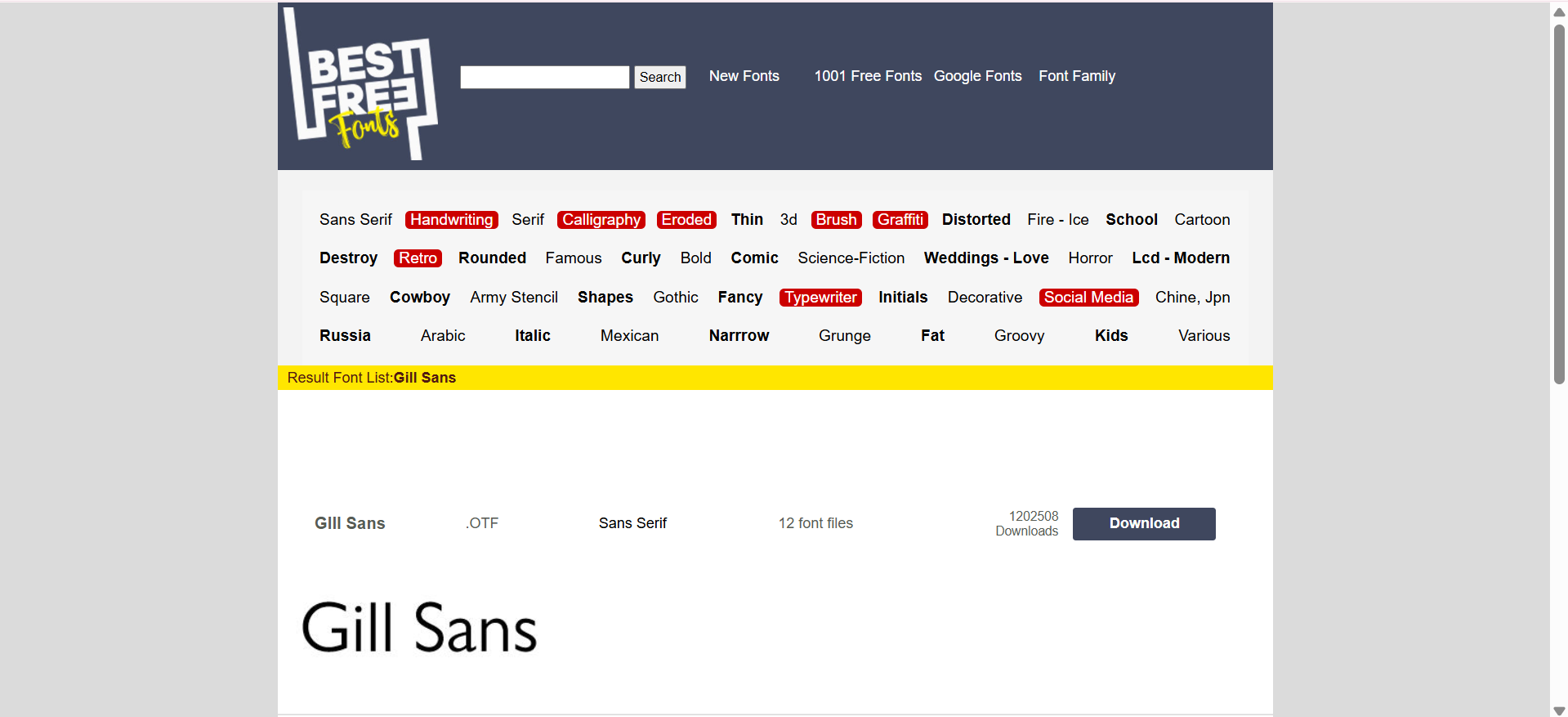
Task: Browse Lcd - Modern fonts
Action: coord(1181,258)
